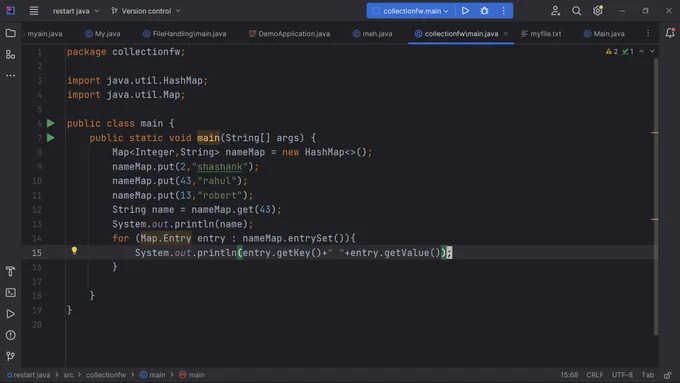Viewport: 680px width, 383px height.
Task: Click main class breadcrumb
Action: tap(153, 375)
